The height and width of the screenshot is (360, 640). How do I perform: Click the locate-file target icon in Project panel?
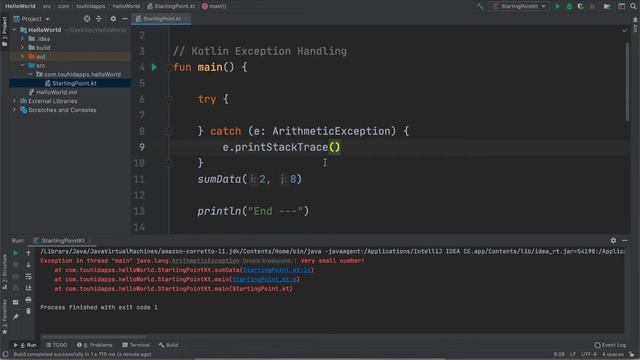pyautogui.click(x=87, y=19)
